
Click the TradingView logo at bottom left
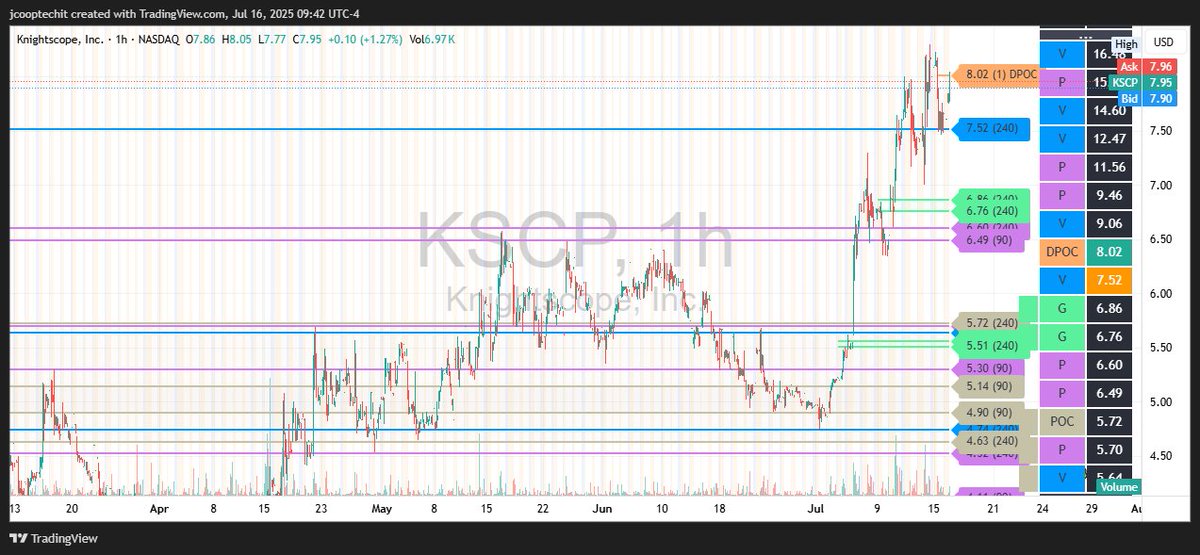click(x=53, y=536)
